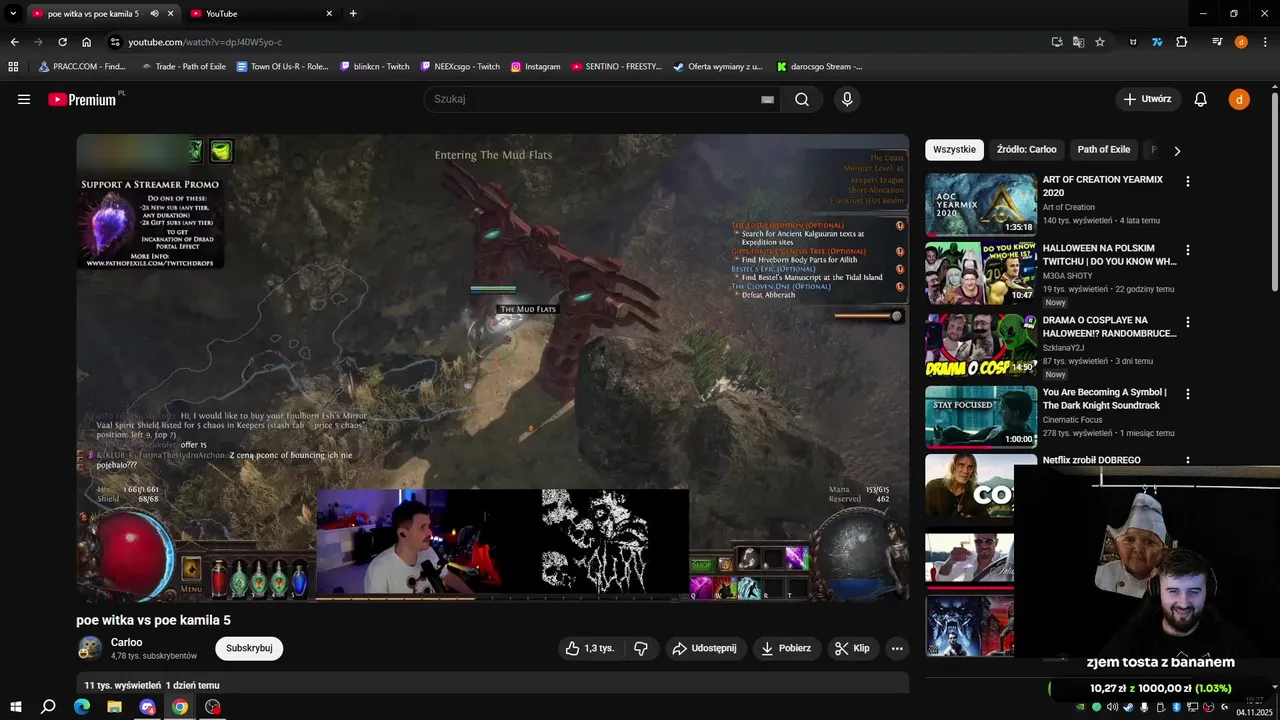Image resolution: width=1280 pixels, height=720 pixels.
Task: Open OBS Studio from the taskbar
Action: tap(212, 707)
